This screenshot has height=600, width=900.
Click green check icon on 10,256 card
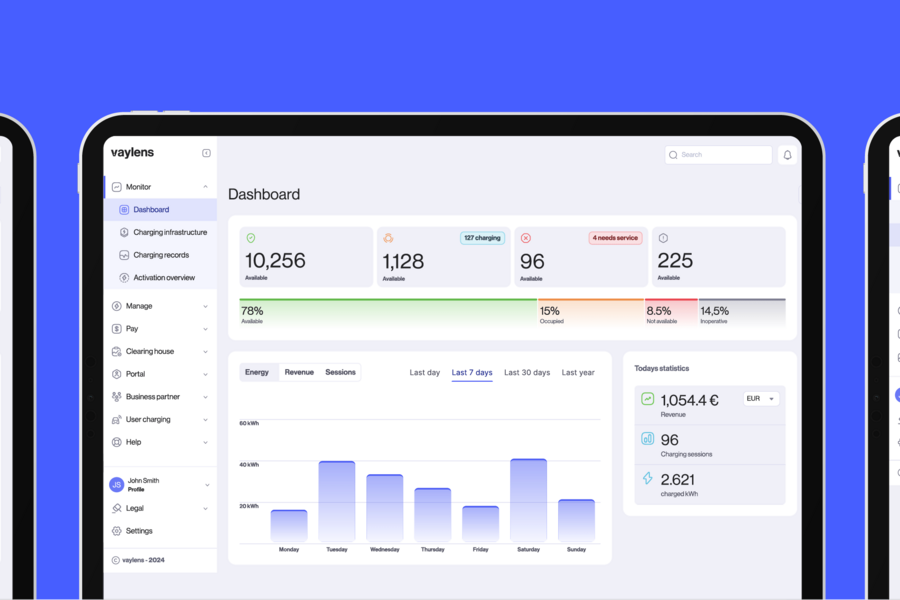click(x=251, y=238)
